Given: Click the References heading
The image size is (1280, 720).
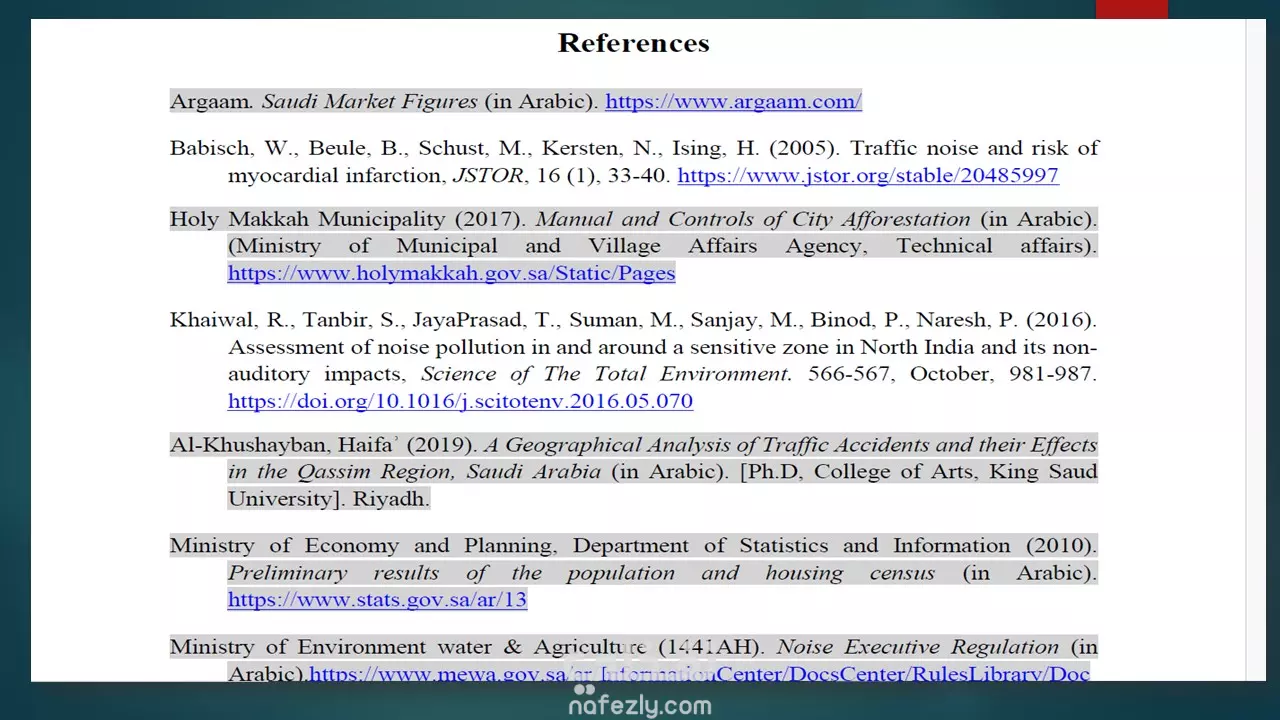Looking at the screenshot, I should coord(634,43).
